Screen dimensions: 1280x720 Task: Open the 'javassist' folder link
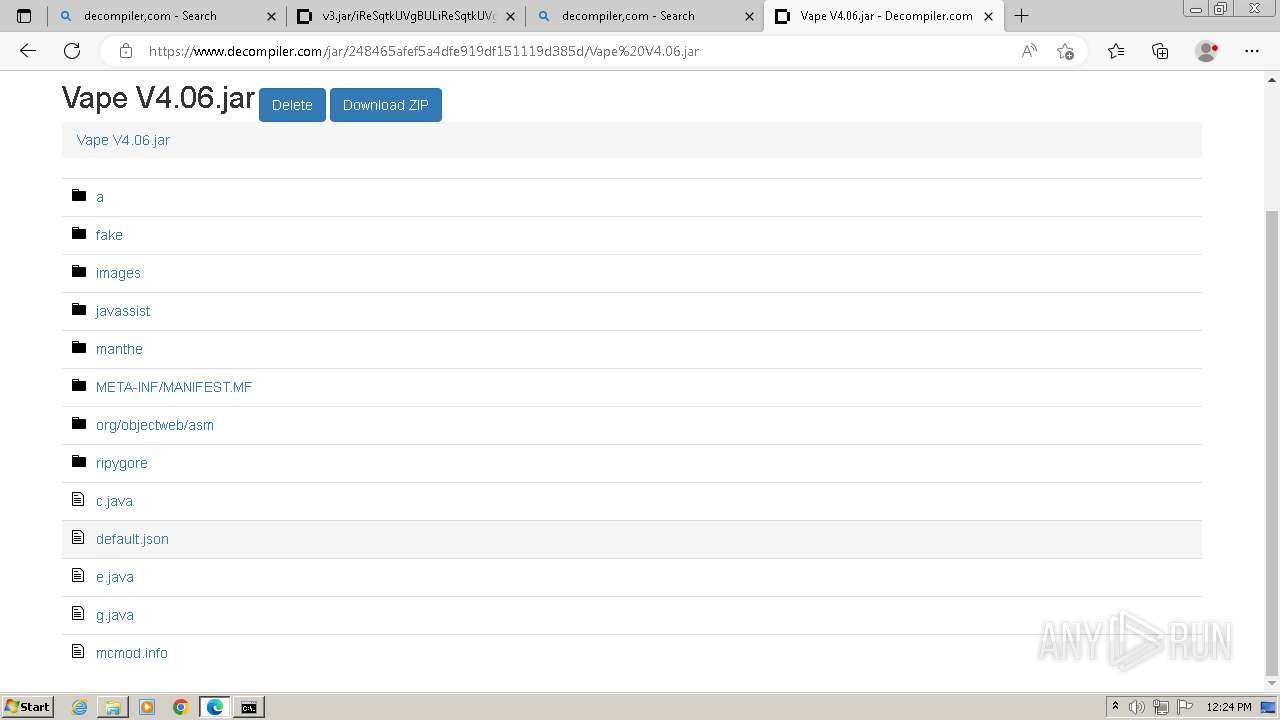123,311
